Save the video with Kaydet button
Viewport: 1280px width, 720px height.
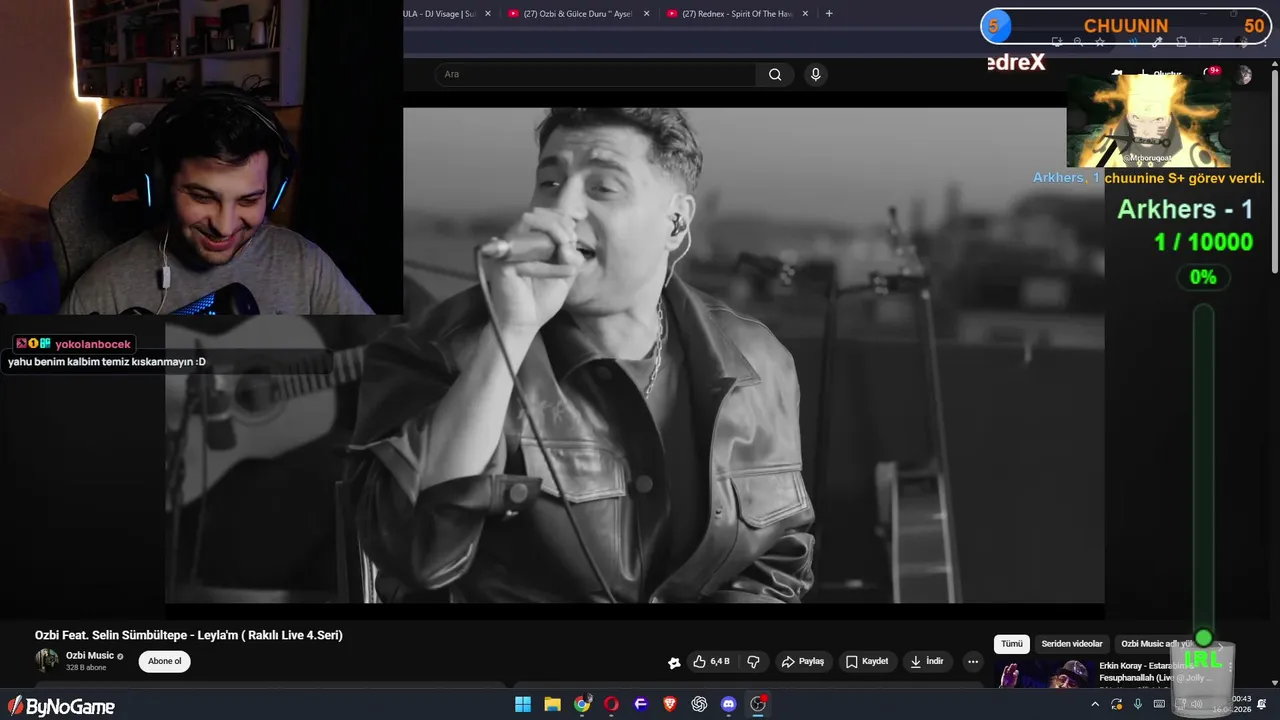click(867, 661)
